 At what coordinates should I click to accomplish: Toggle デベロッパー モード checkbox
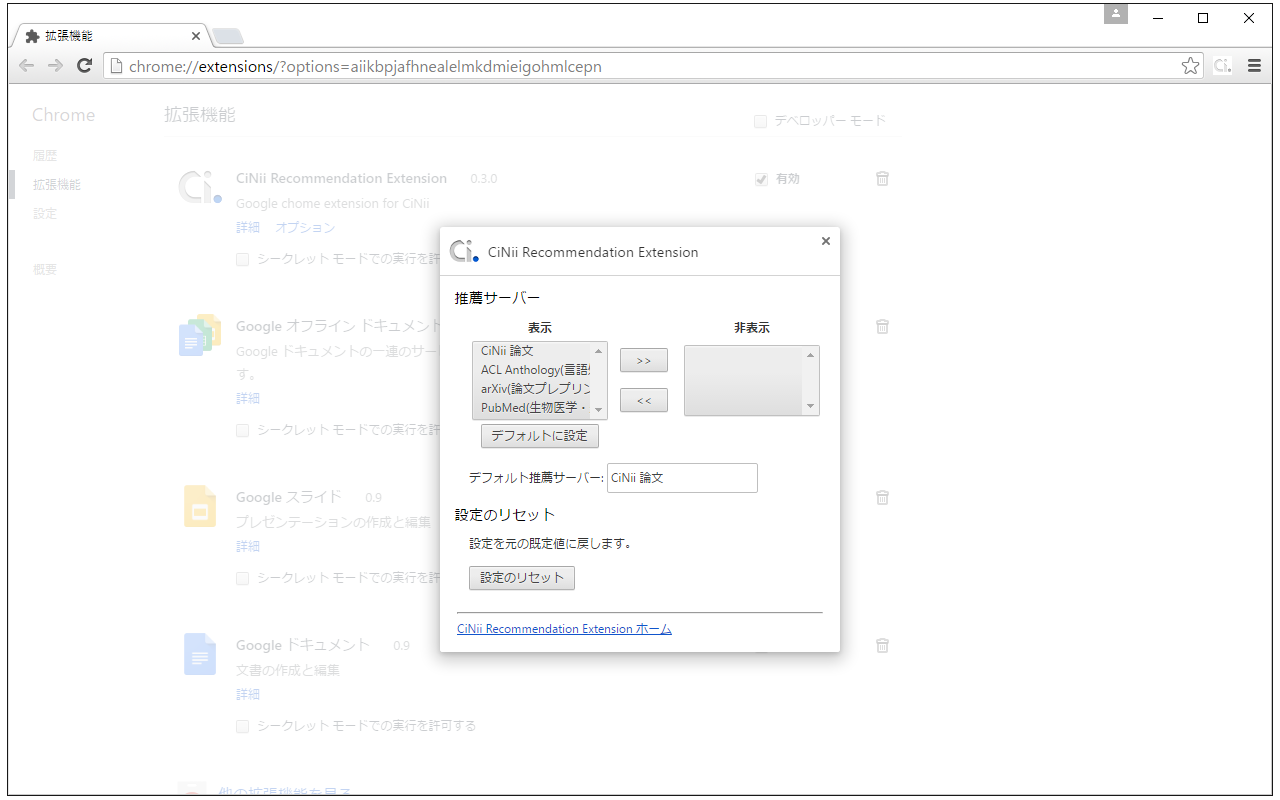pyautogui.click(x=760, y=121)
